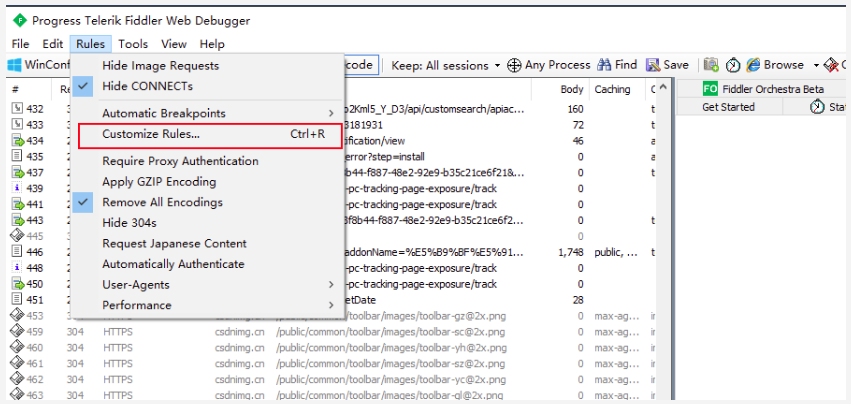
Task: Close the open Rules menu
Action: click(x=91, y=44)
